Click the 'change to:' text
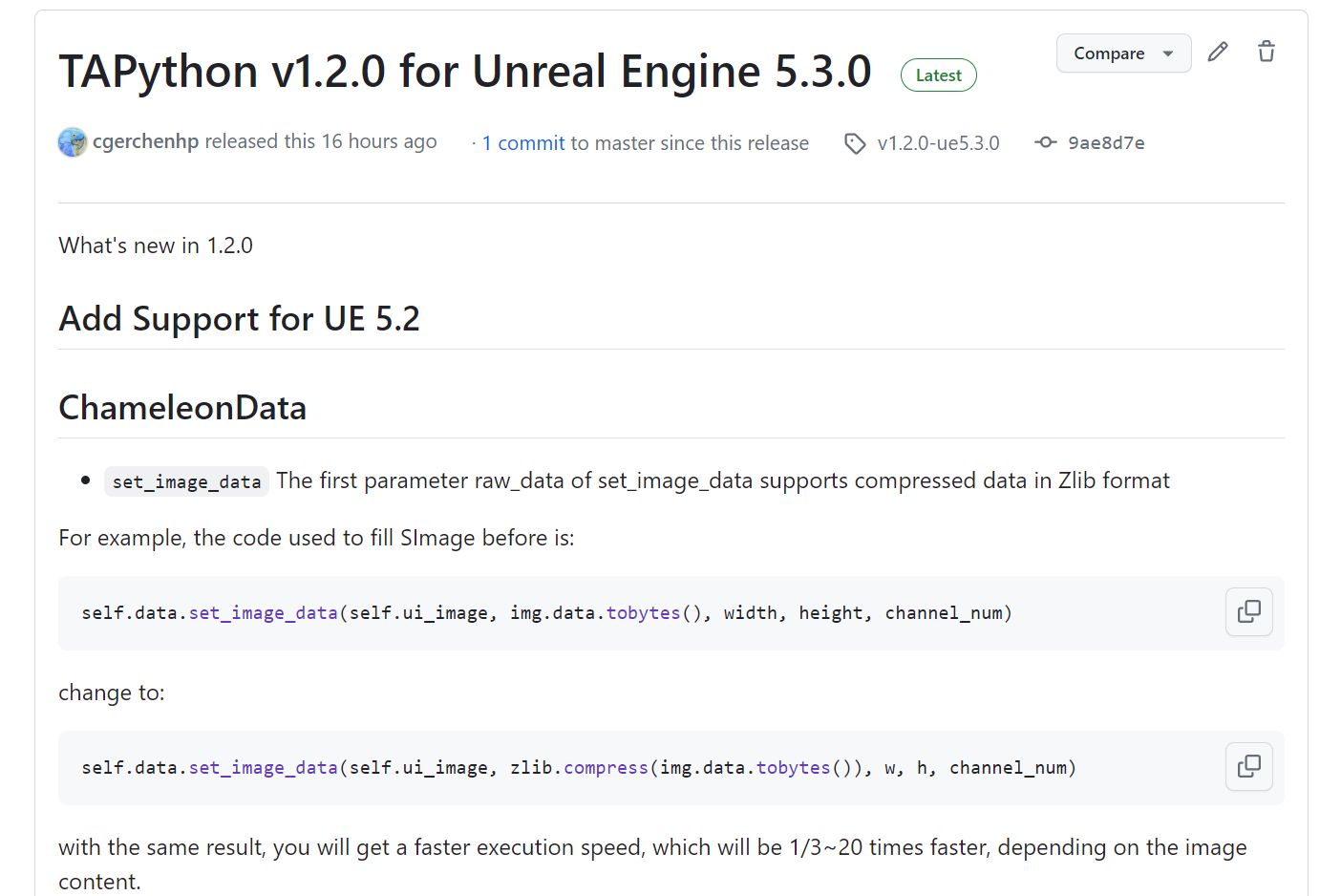 coord(112,693)
